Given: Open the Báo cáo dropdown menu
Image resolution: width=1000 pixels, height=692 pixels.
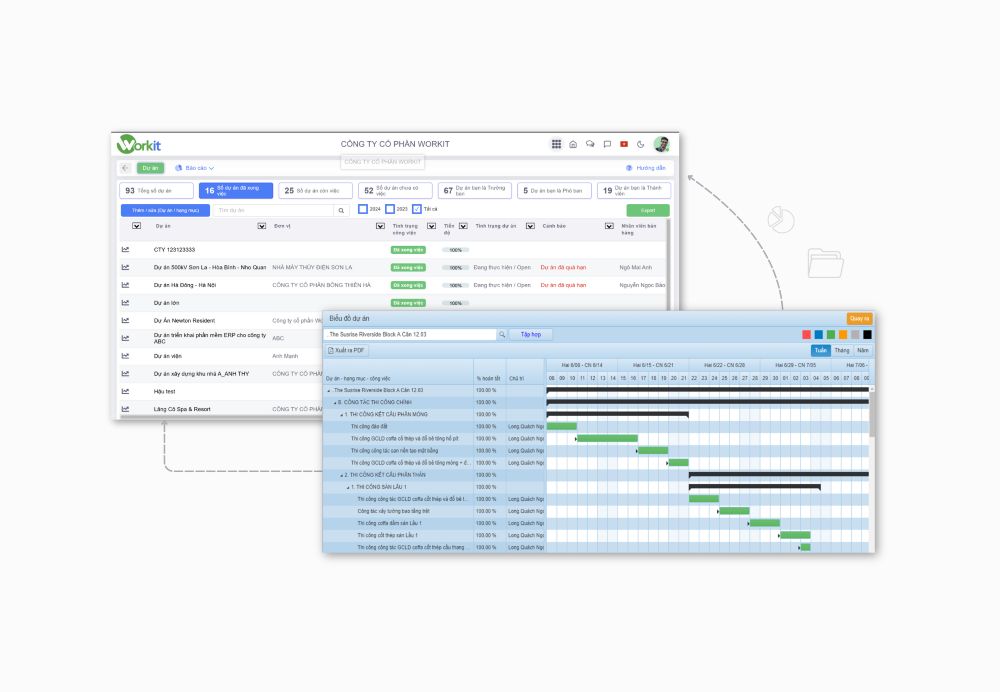Looking at the screenshot, I should pyautogui.click(x=195, y=168).
